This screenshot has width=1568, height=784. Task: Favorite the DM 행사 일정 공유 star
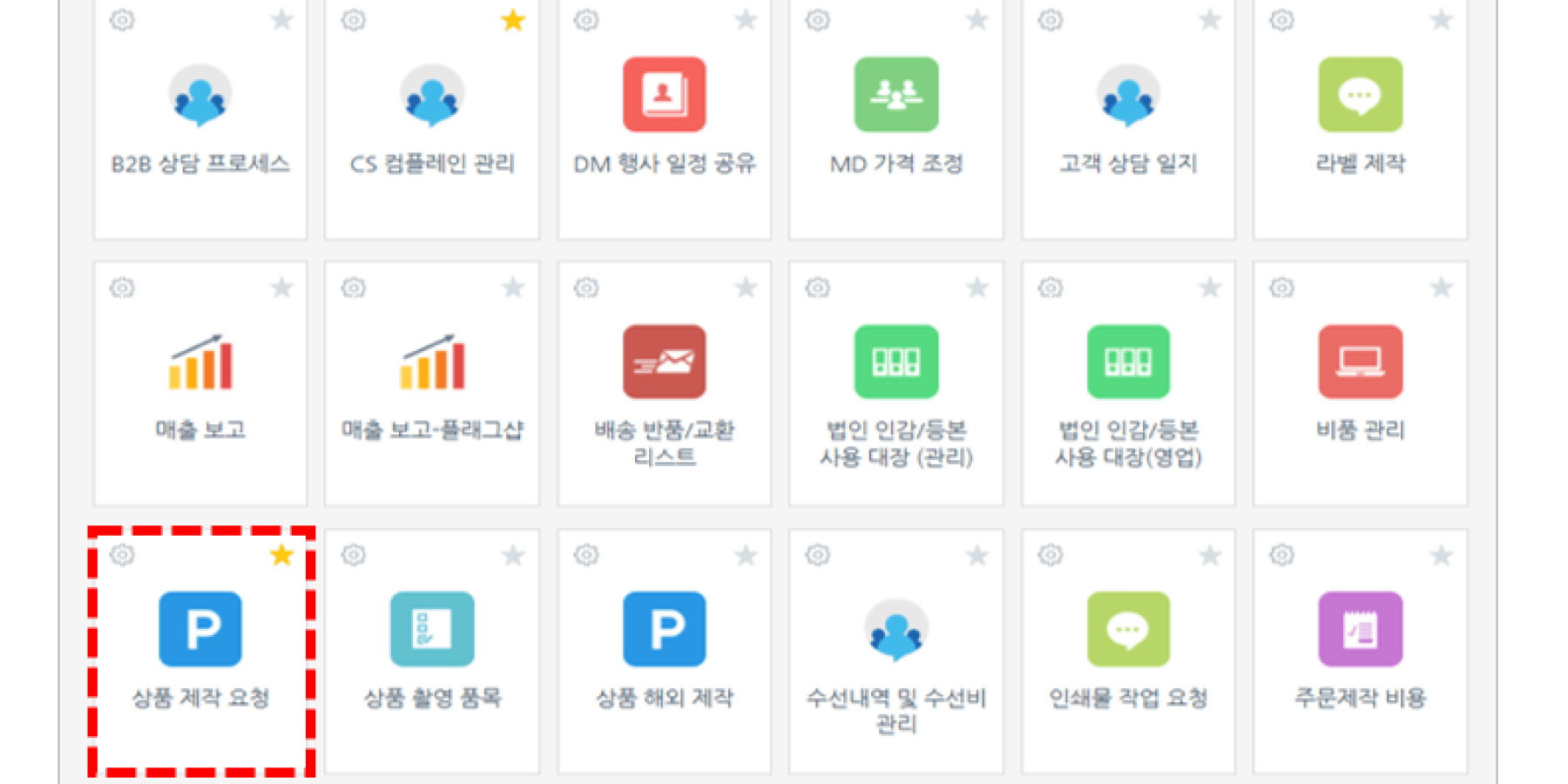pyautogui.click(x=746, y=19)
